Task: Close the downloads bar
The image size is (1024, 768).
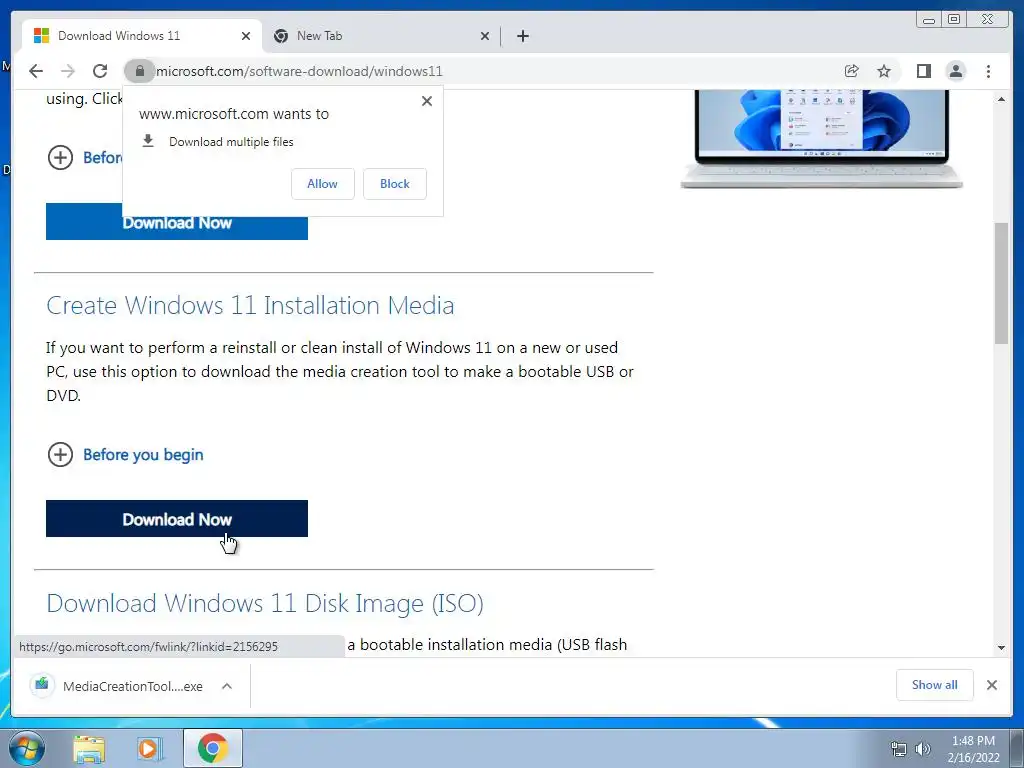Action: (991, 685)
